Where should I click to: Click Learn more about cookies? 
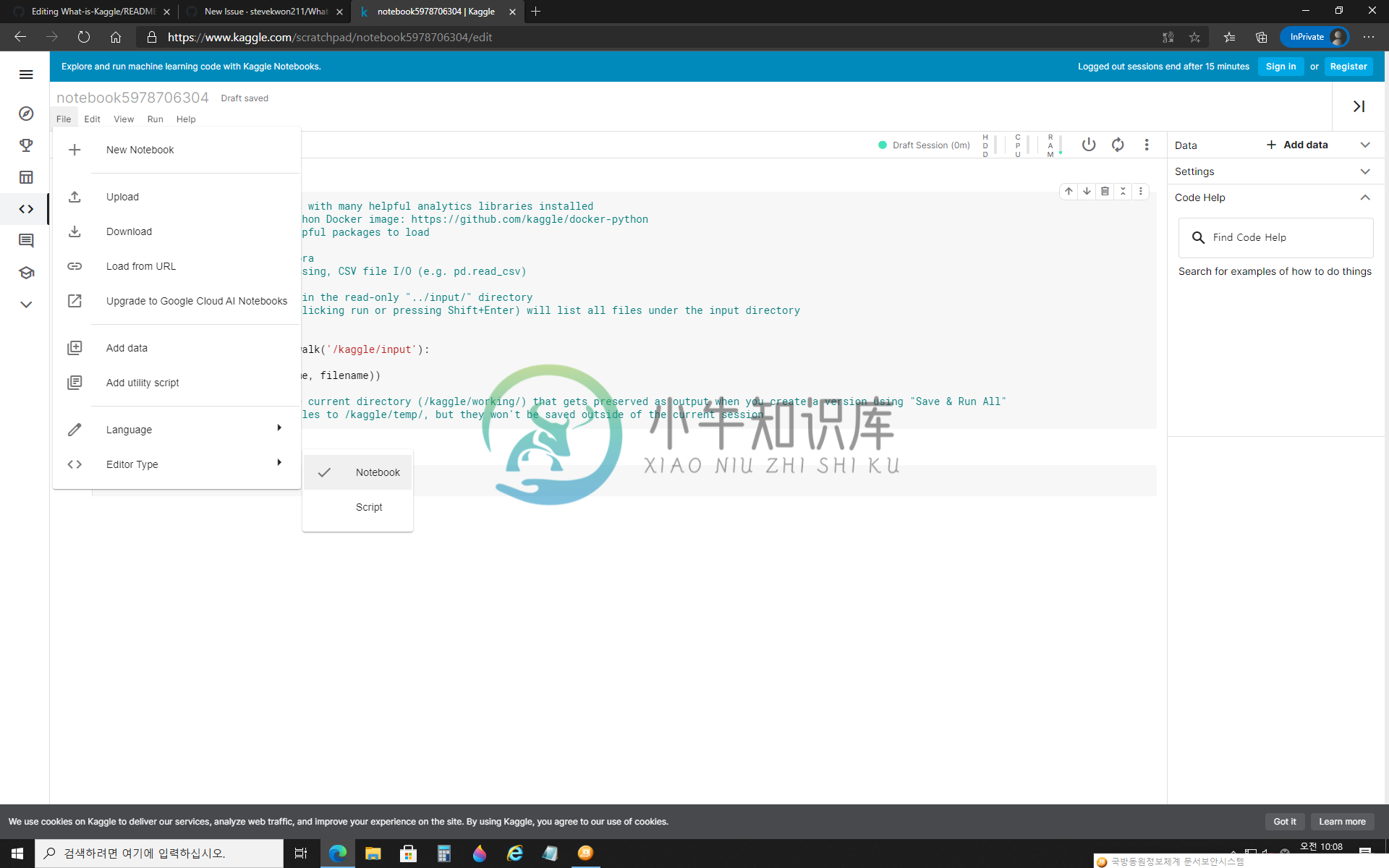click(x=1342, y=822)
